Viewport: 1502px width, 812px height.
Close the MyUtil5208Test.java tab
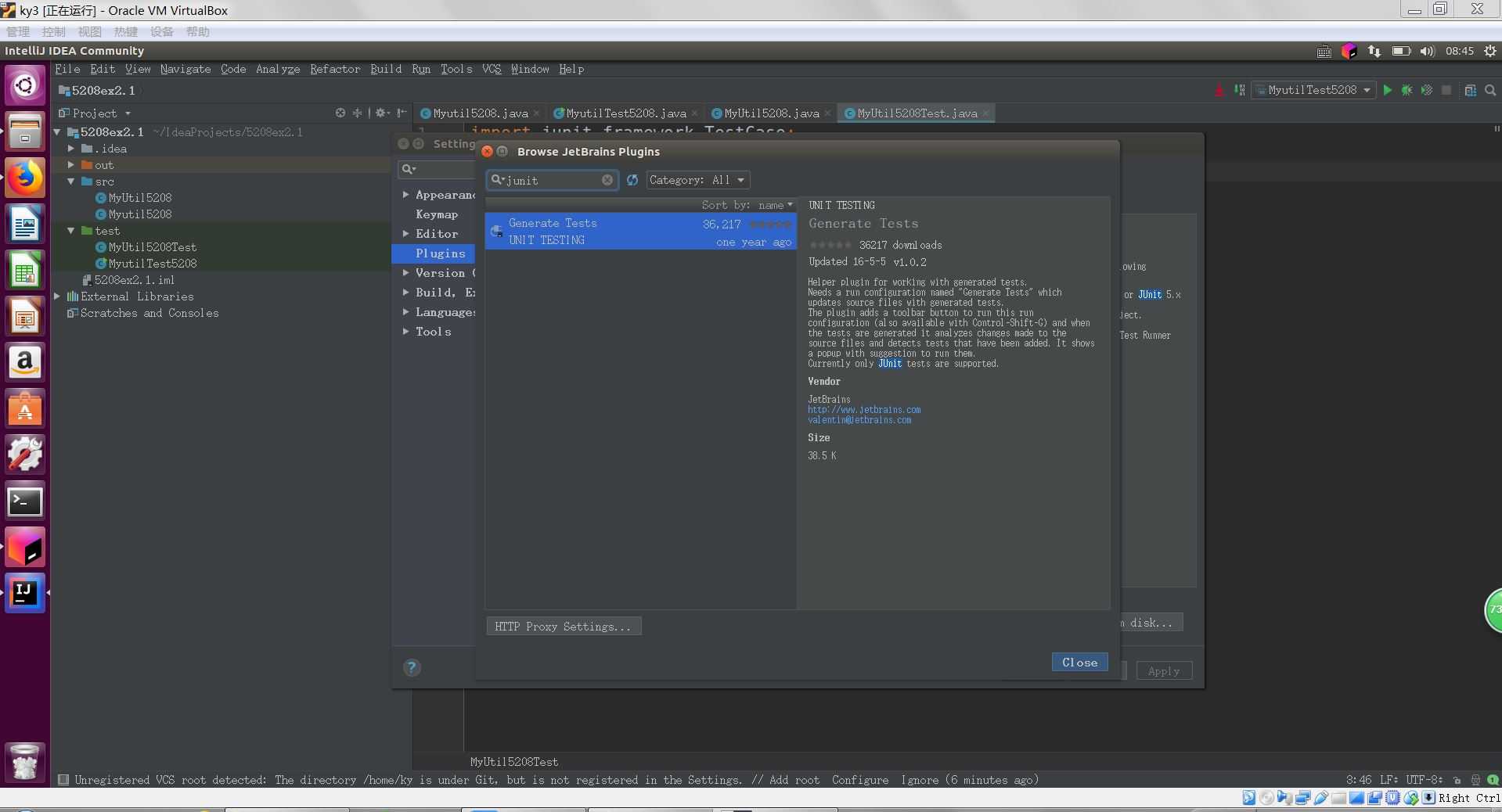(x=985, y=113)
